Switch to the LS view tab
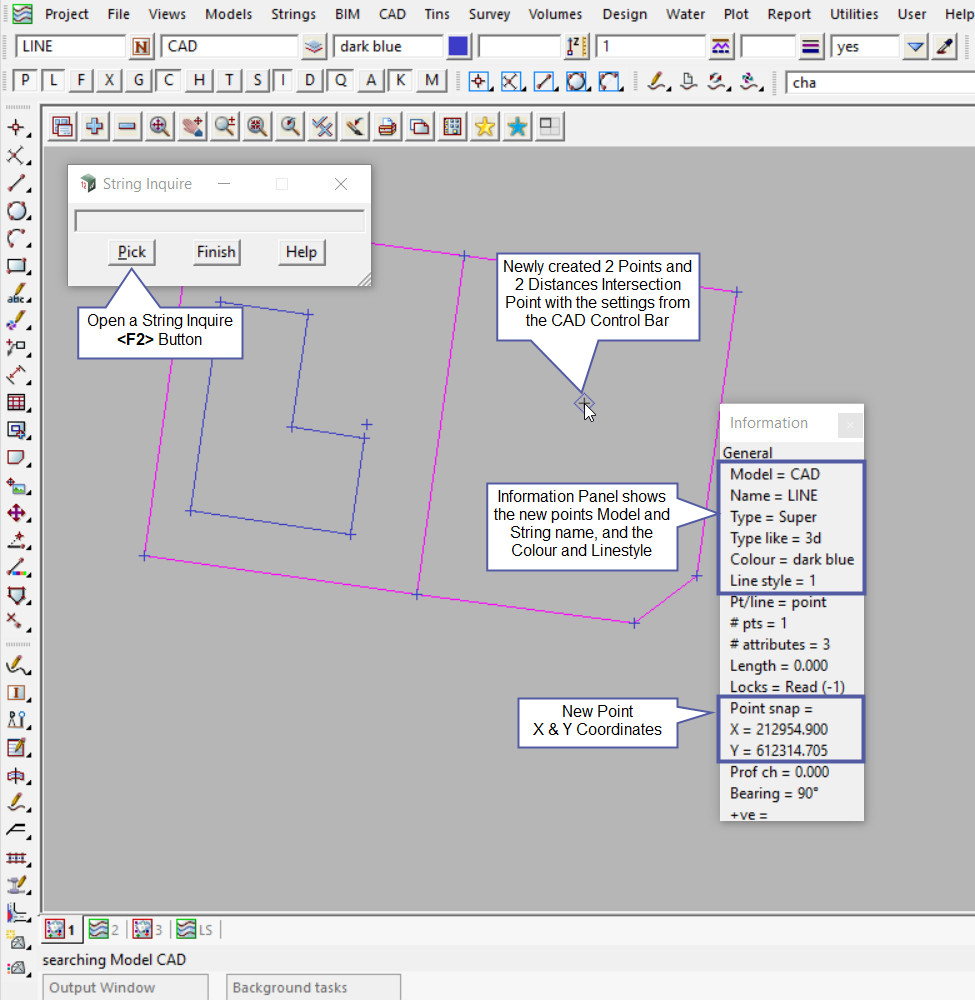975x1000 pixels. pyautogui.click(x=194, y=930)
